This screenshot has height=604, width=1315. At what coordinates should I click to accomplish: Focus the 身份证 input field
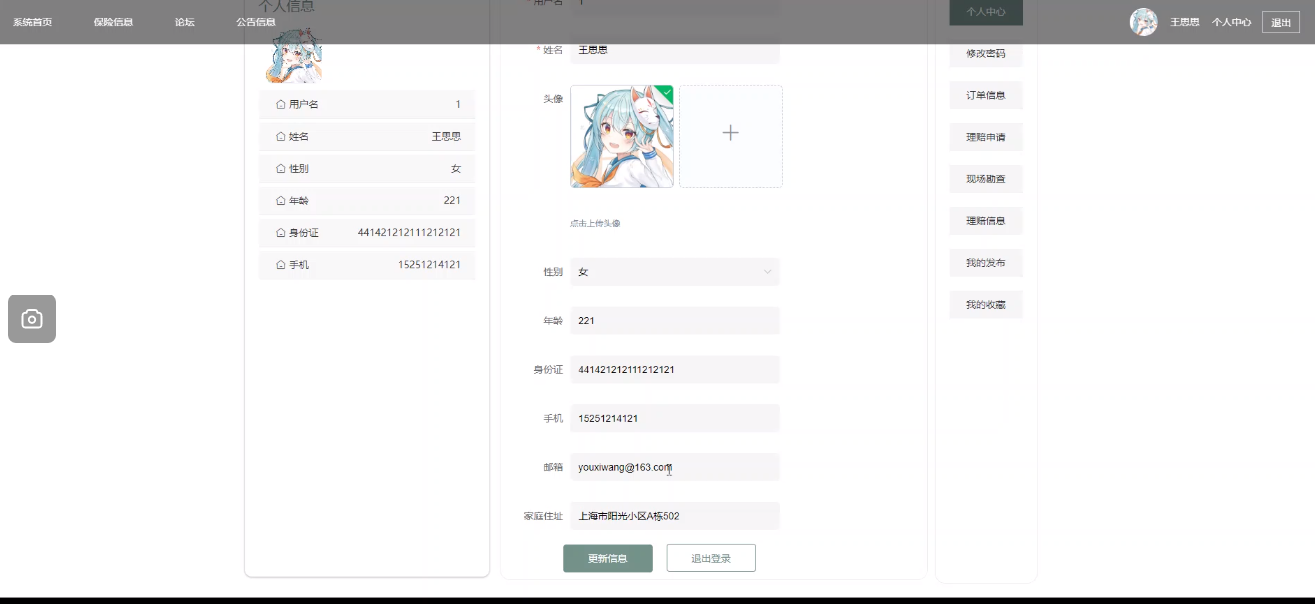[x=675, y=370]
